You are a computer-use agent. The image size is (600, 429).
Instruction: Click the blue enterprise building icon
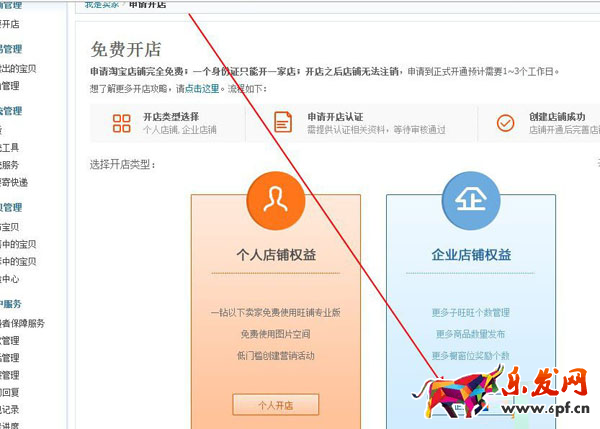471,201
